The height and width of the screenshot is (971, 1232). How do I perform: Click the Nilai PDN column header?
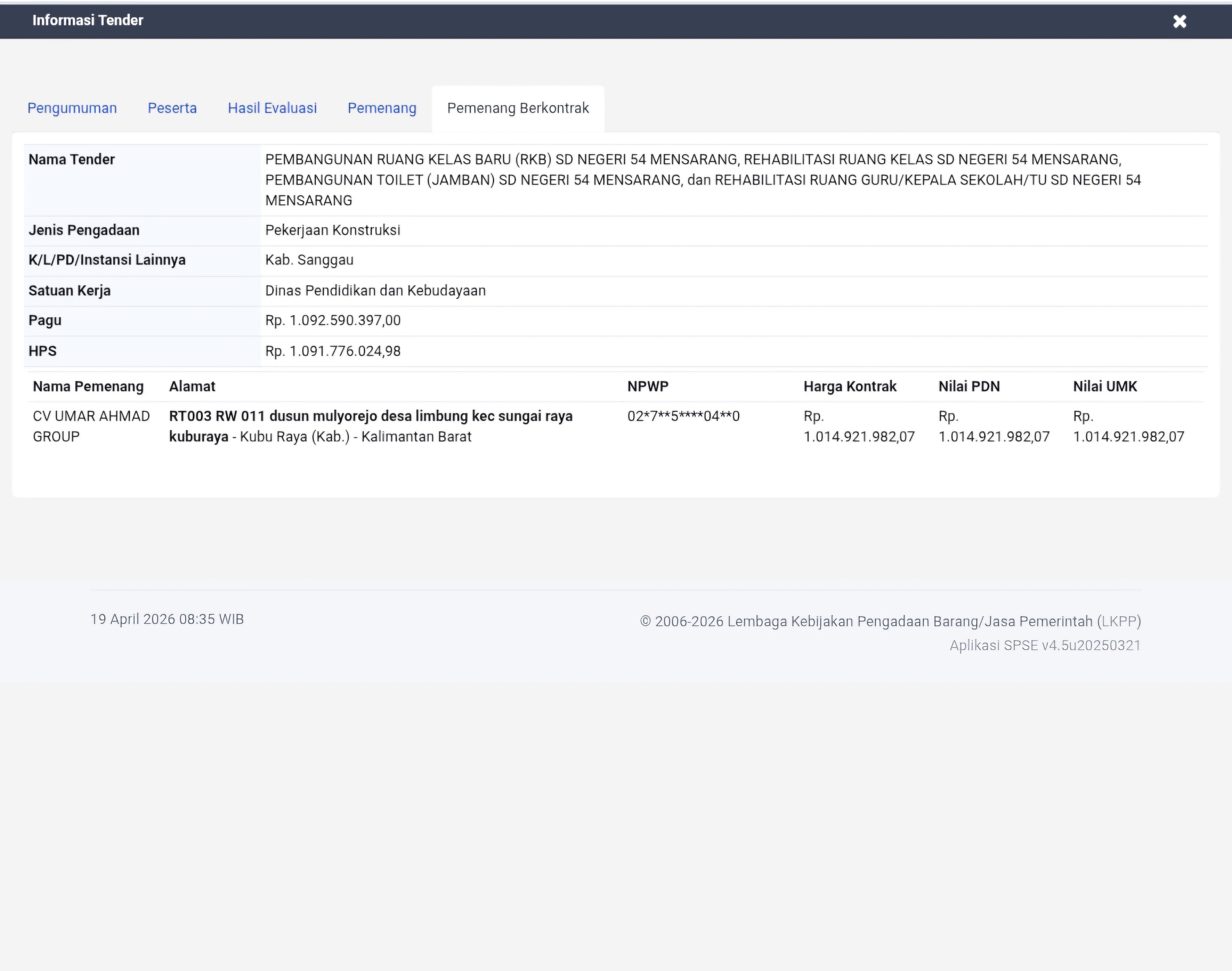point(969,387)
